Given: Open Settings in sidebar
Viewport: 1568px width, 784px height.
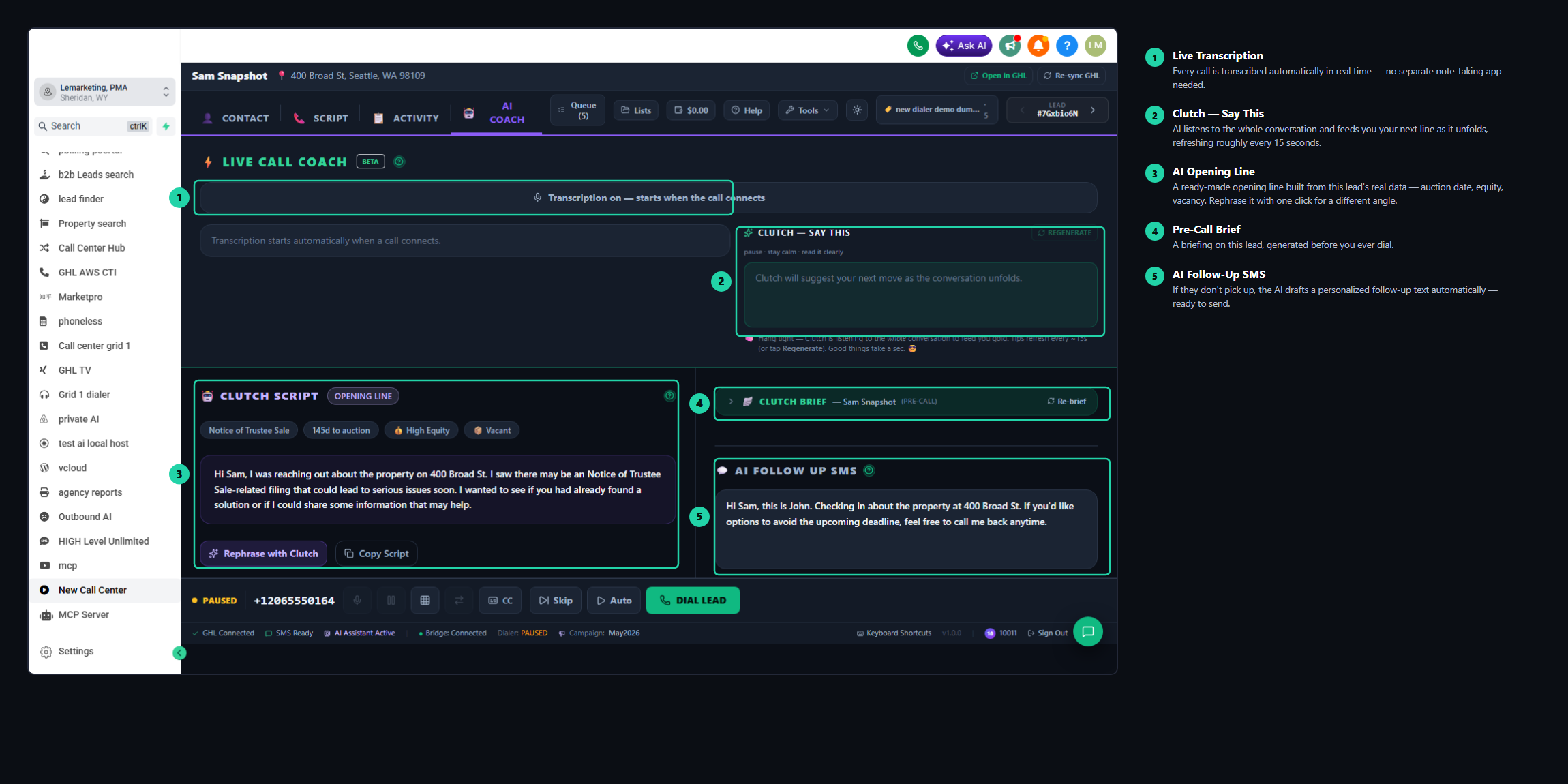Looking at the screenshot, I should pyautogui.click(x=76, y=652).
